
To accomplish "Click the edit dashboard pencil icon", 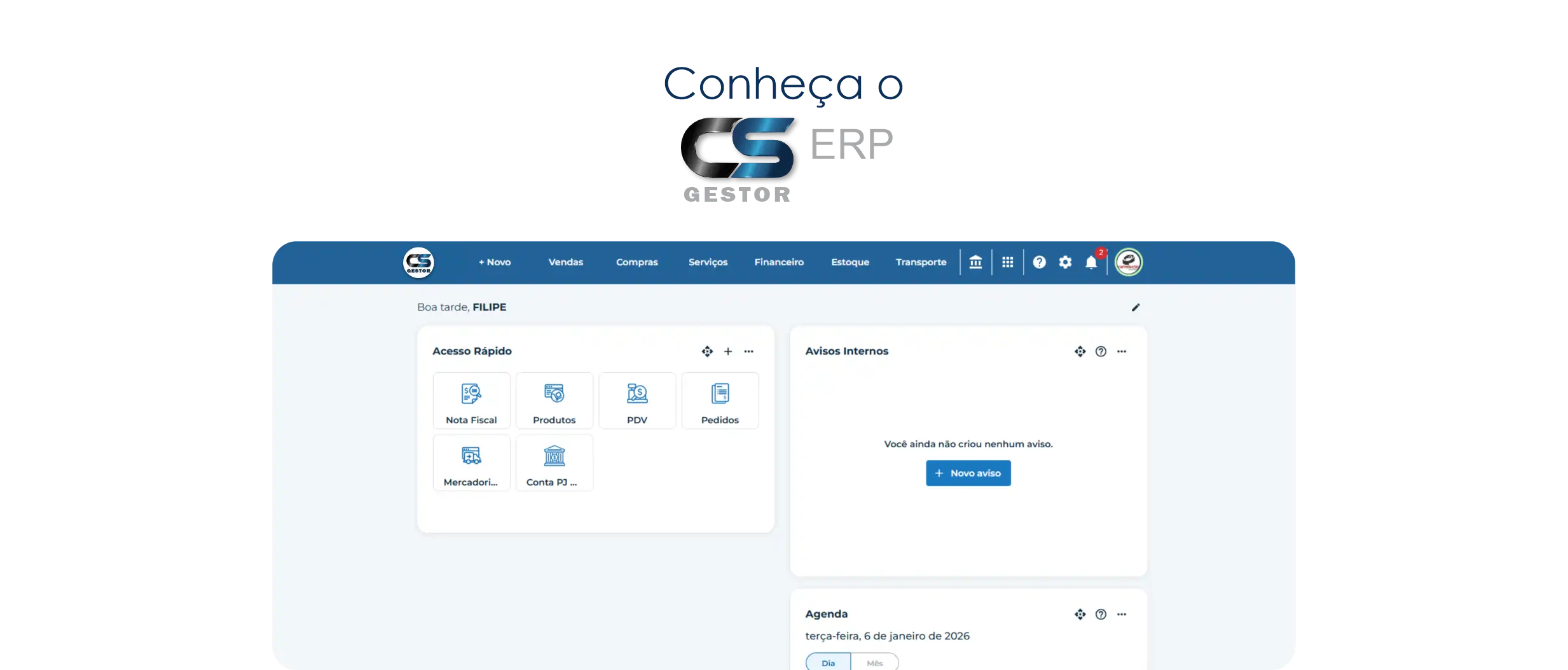I will tap(1136, 307).
